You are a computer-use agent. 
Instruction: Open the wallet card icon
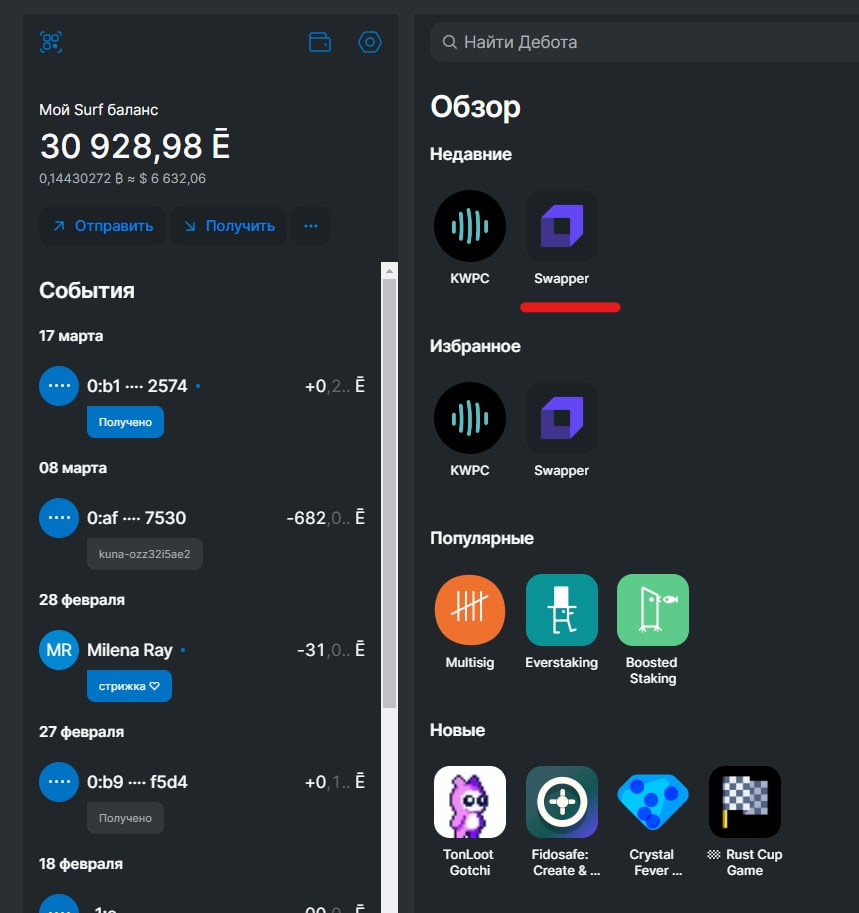coord(320,42)
